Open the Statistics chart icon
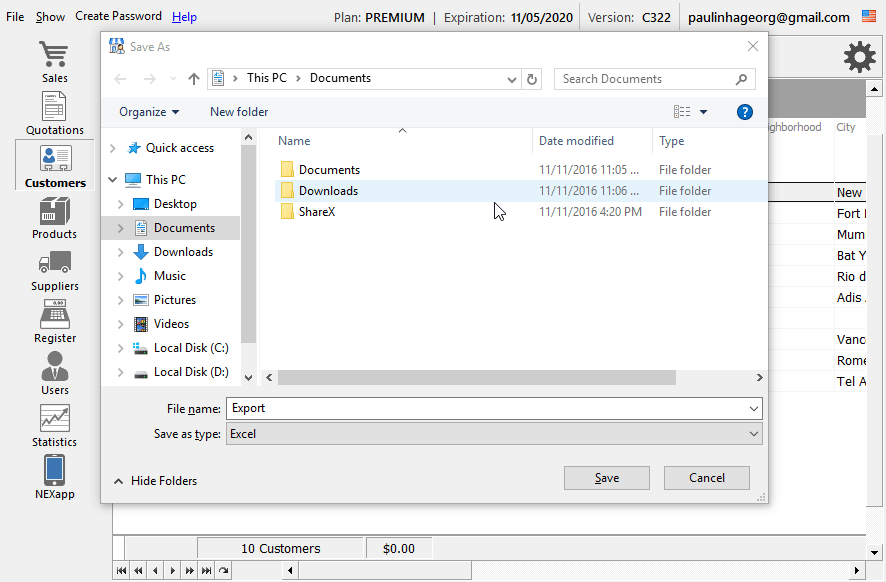Viewport: 886px width, 582px height. coord(54,420)
